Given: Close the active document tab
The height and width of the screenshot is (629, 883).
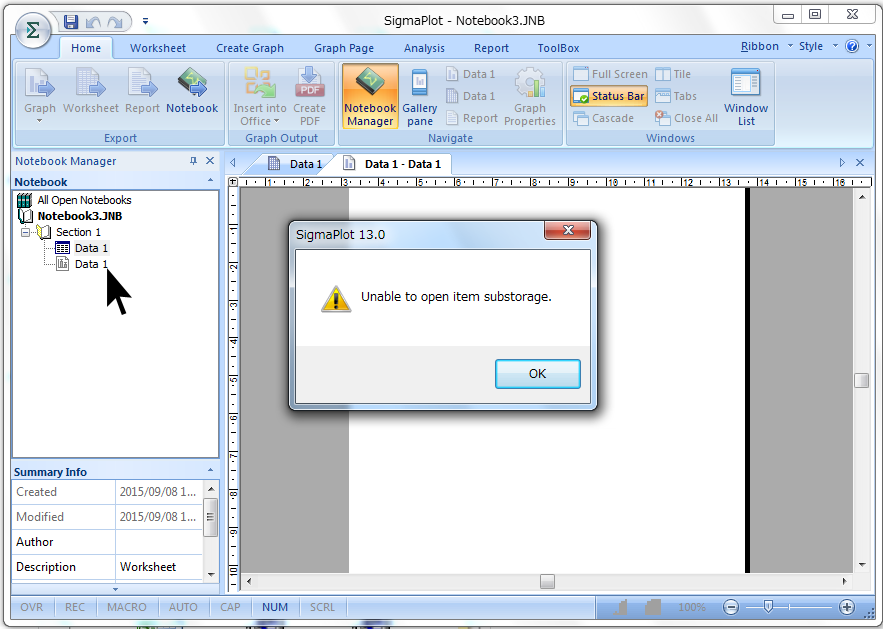Looking at the screenshot, I should pyautogui.click(x=860, y=163).
